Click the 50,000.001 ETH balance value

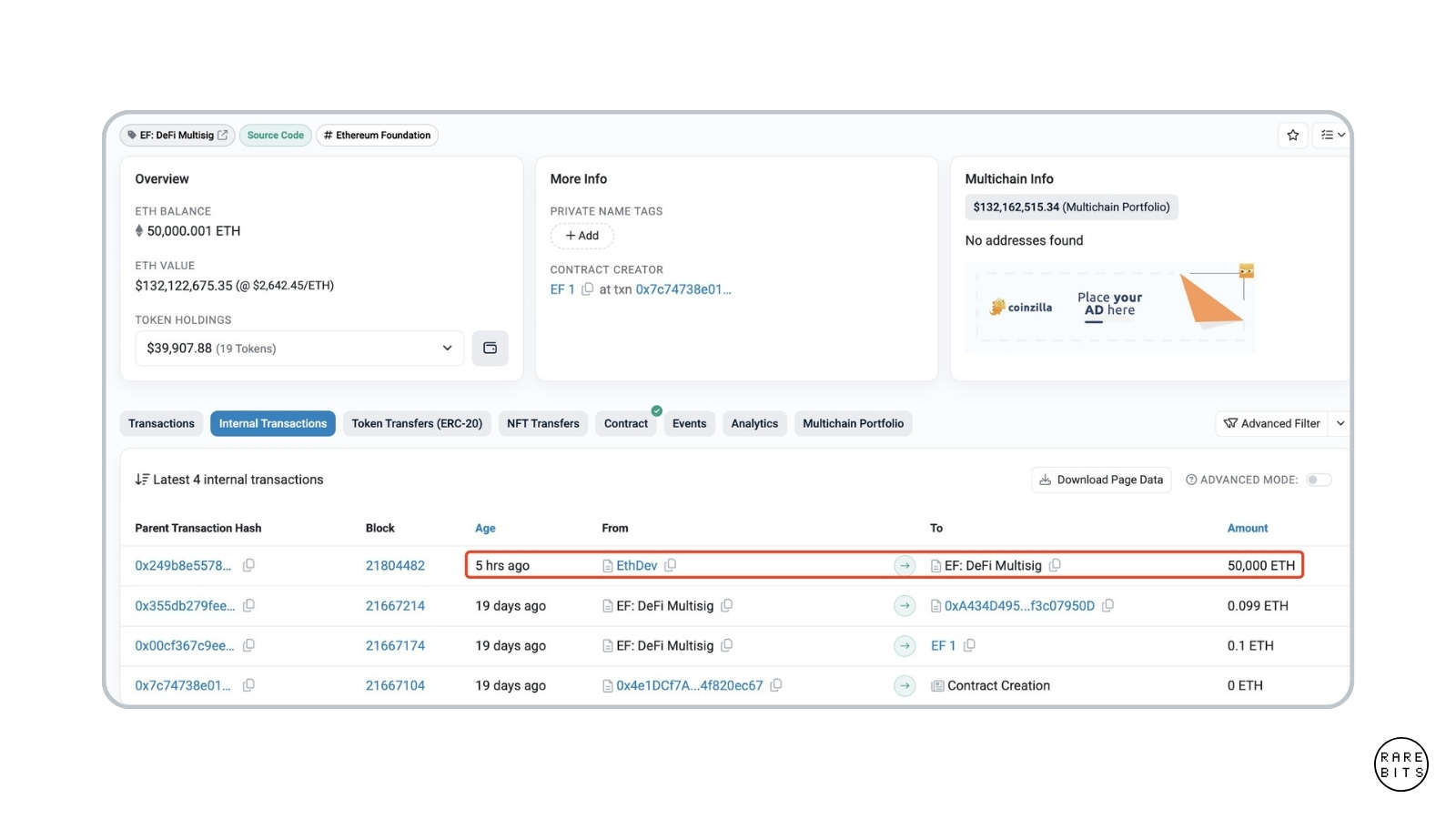(194, 231)
